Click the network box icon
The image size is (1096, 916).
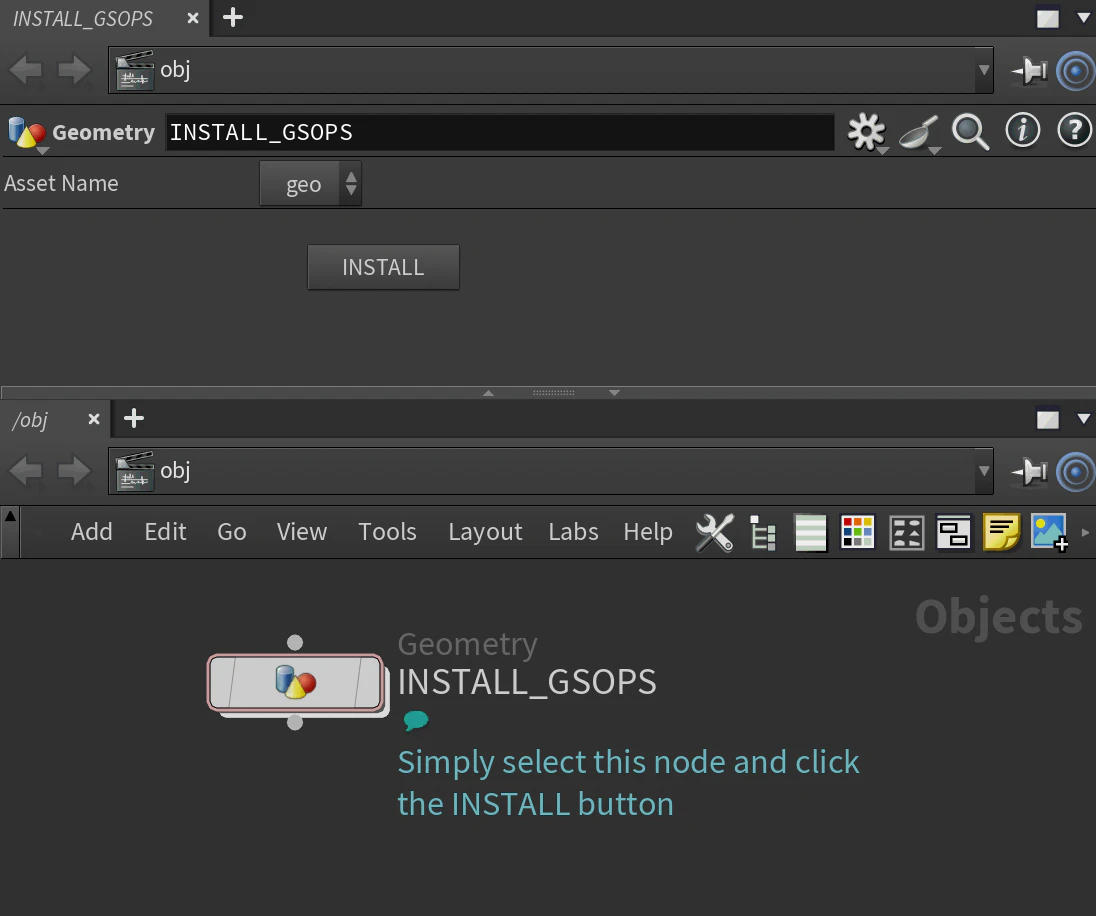coord(953,533)
